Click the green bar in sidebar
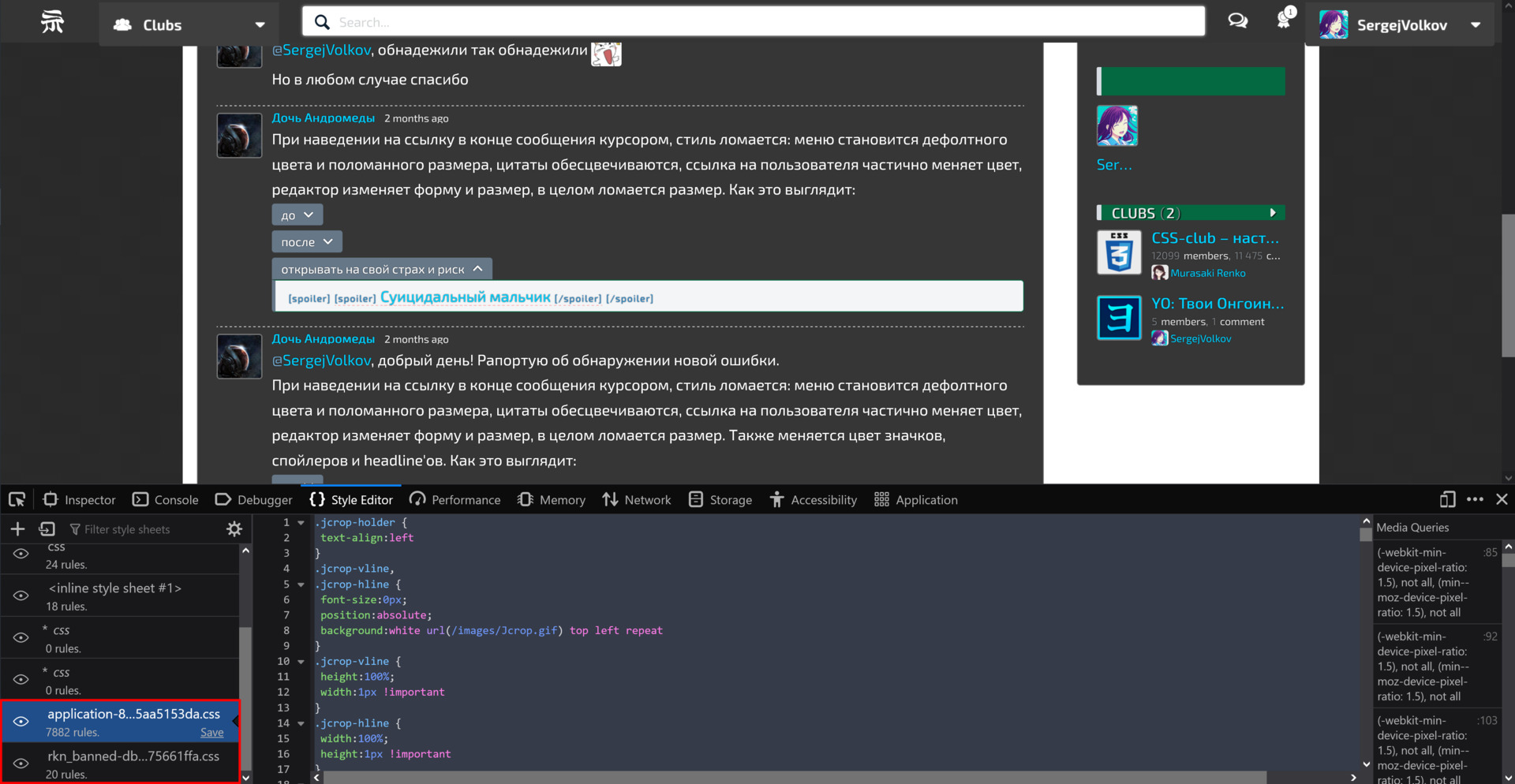This screenshot has height=784, width=1515. pyautogui.click(x=1191, y=81)
